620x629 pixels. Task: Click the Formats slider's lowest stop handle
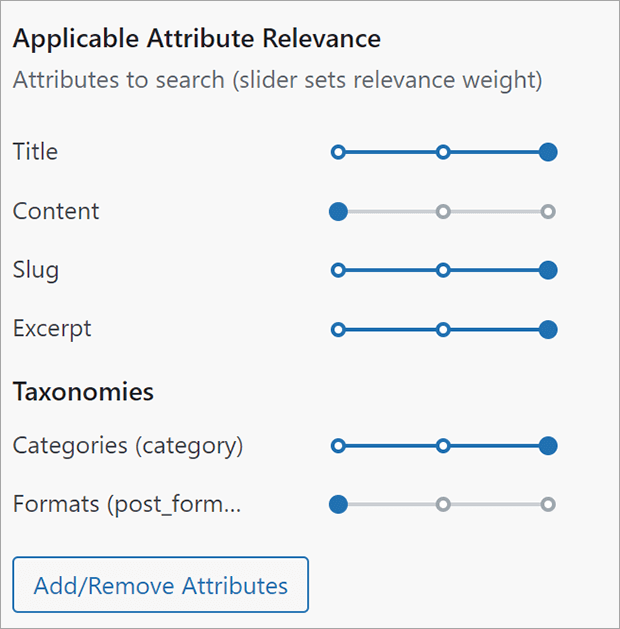pos(338,505)
